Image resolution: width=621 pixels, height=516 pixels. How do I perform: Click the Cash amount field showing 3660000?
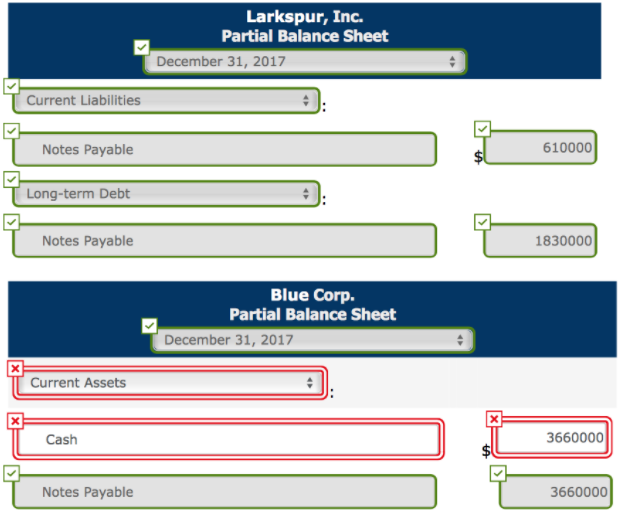551,438
